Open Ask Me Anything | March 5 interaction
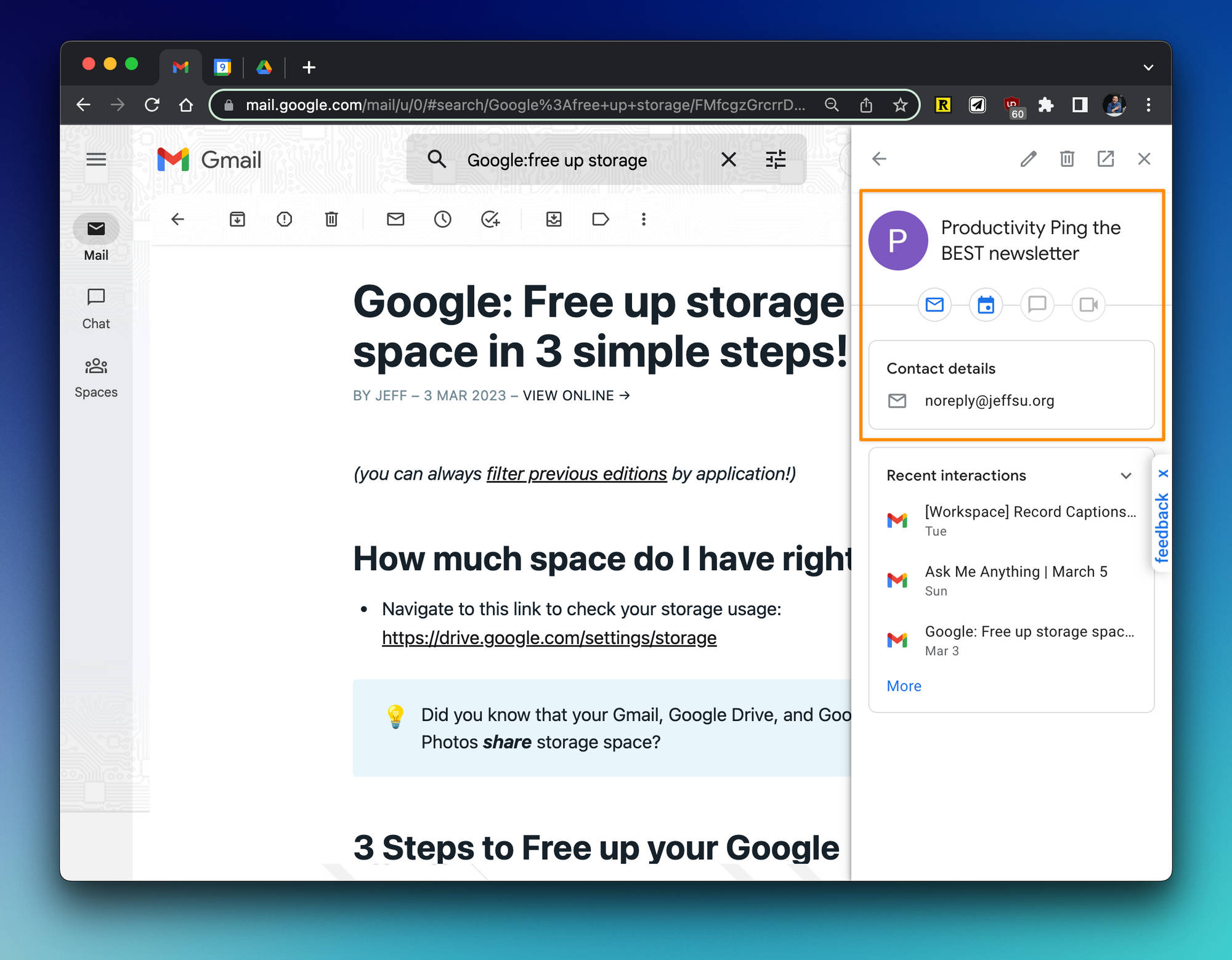This screenshot has width=1232, height=960. (x=1011, y=580)
